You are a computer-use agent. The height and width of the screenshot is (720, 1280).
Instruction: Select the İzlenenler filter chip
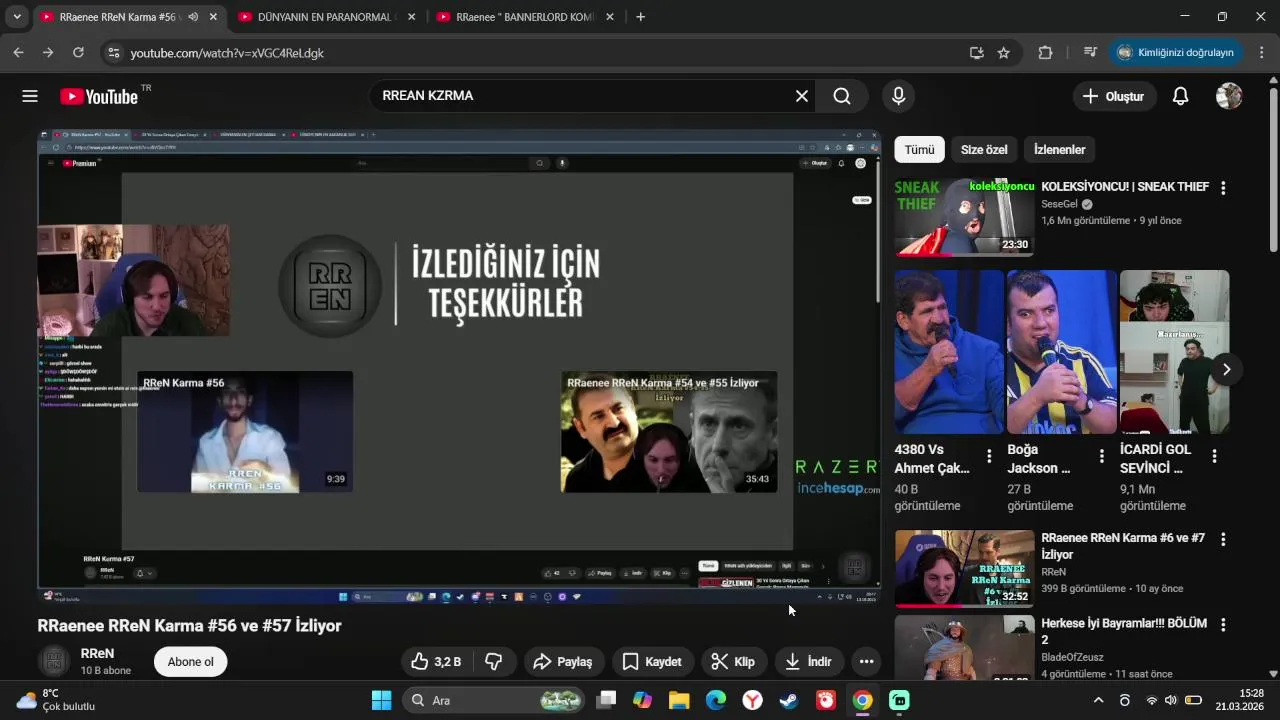tap(1059, 150)
